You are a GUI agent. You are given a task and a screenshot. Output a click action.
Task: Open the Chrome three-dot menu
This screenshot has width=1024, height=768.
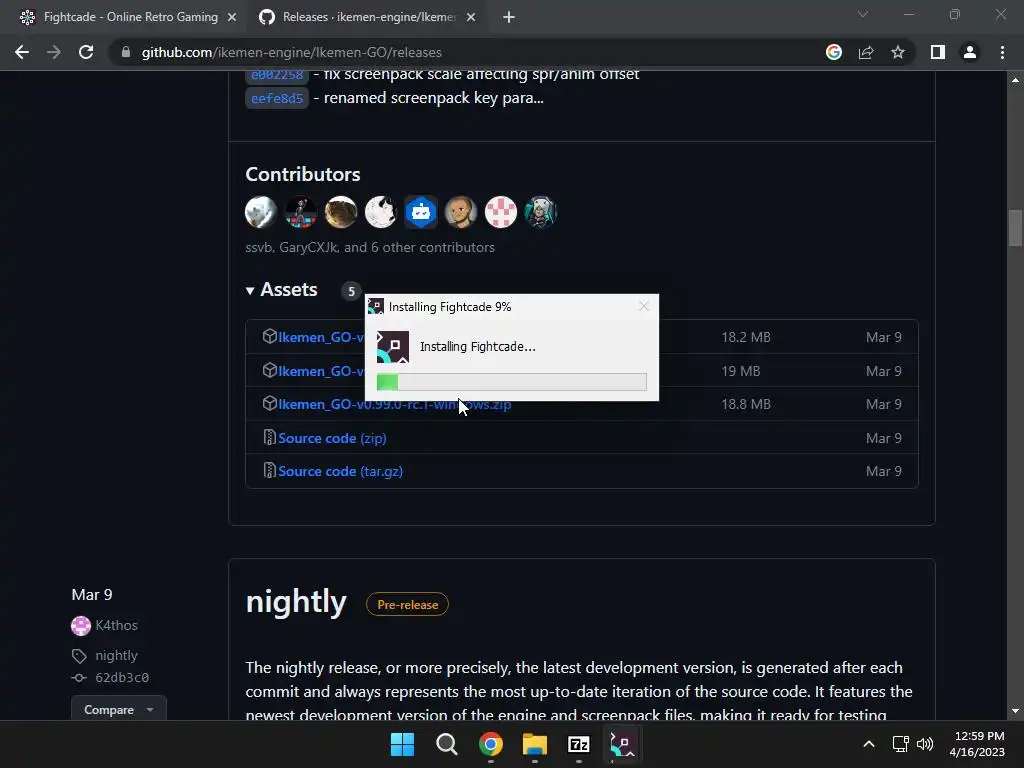1002,52
